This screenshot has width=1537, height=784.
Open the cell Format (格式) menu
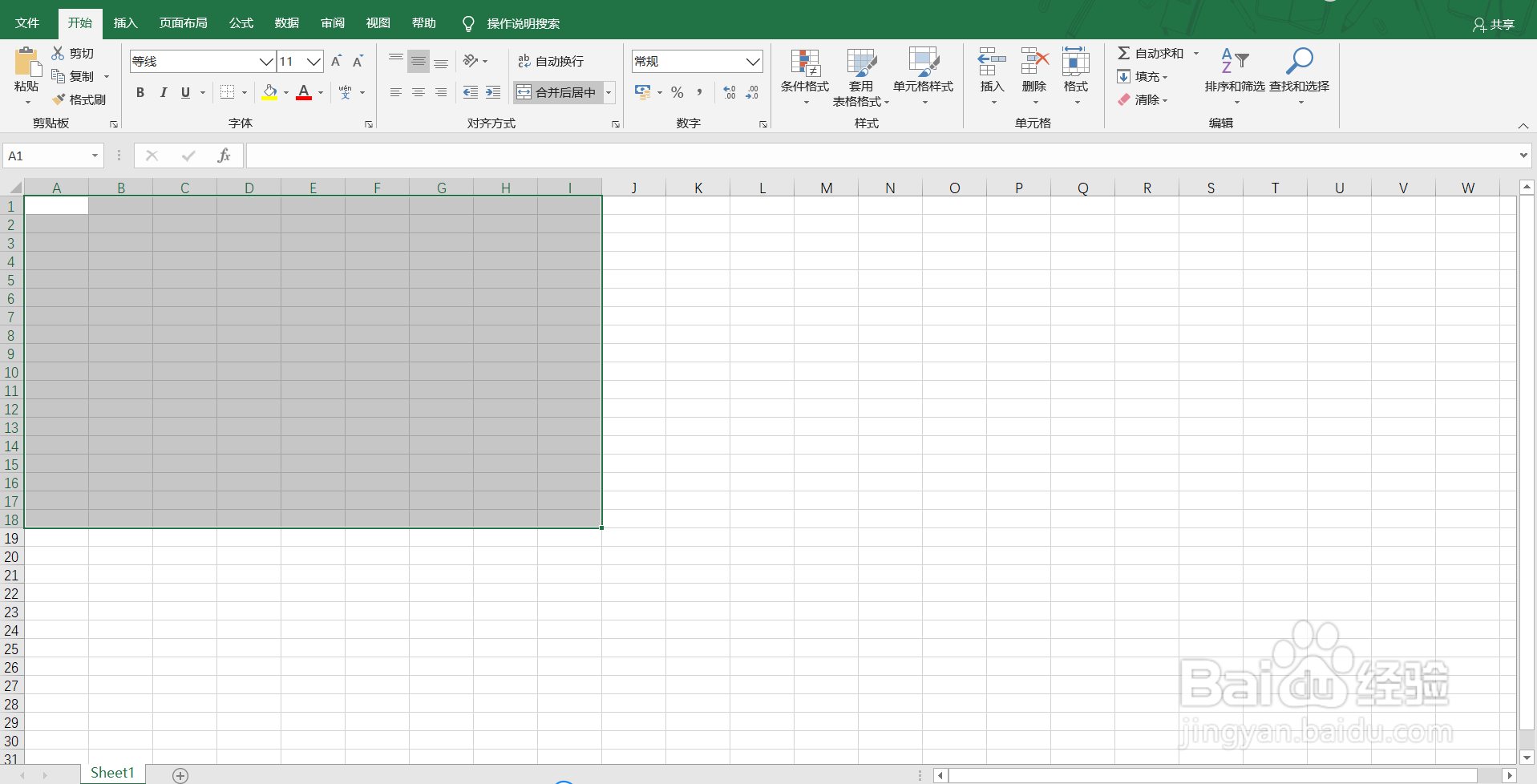[1076, 76]
